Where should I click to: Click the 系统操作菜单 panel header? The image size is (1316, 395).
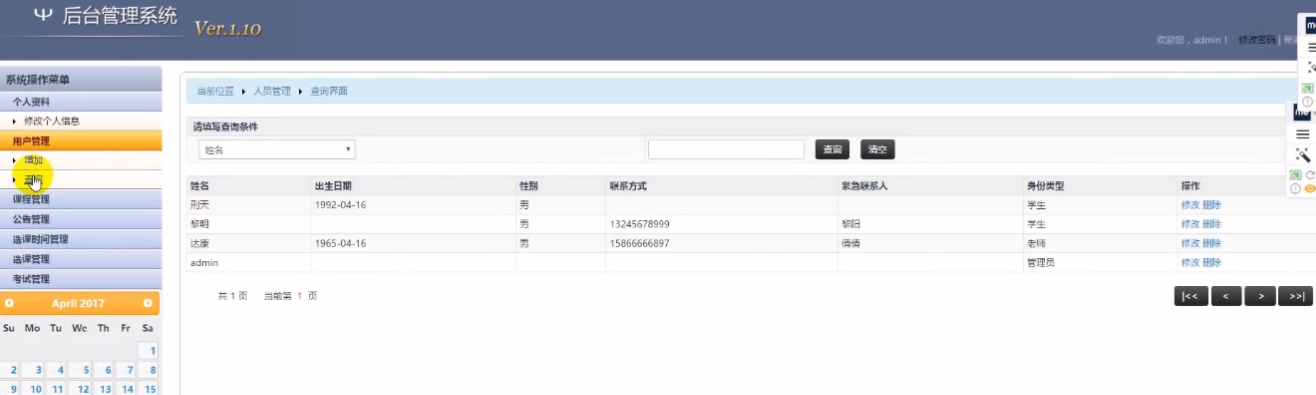point(37,79)
